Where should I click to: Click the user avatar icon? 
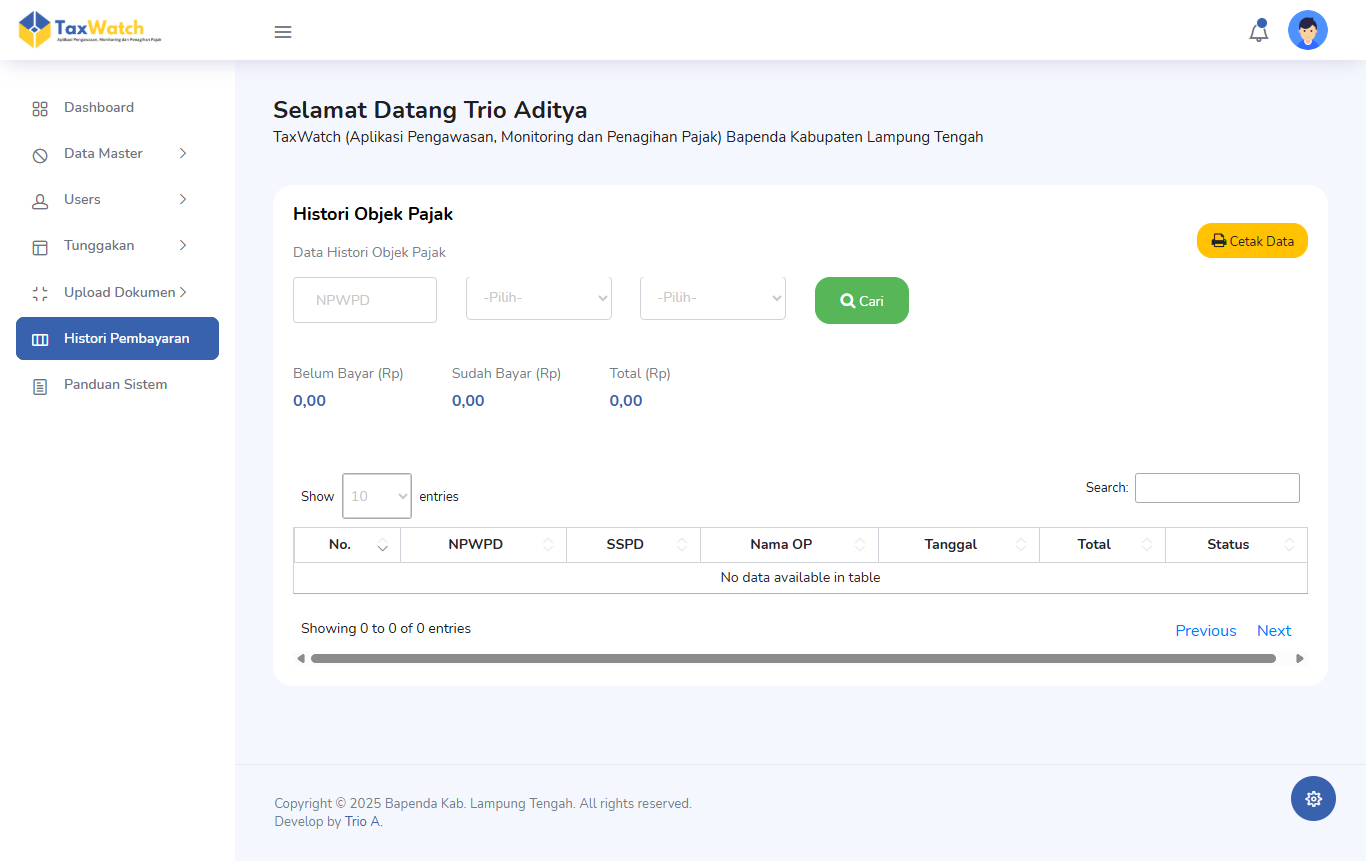tap(1307, 31)
